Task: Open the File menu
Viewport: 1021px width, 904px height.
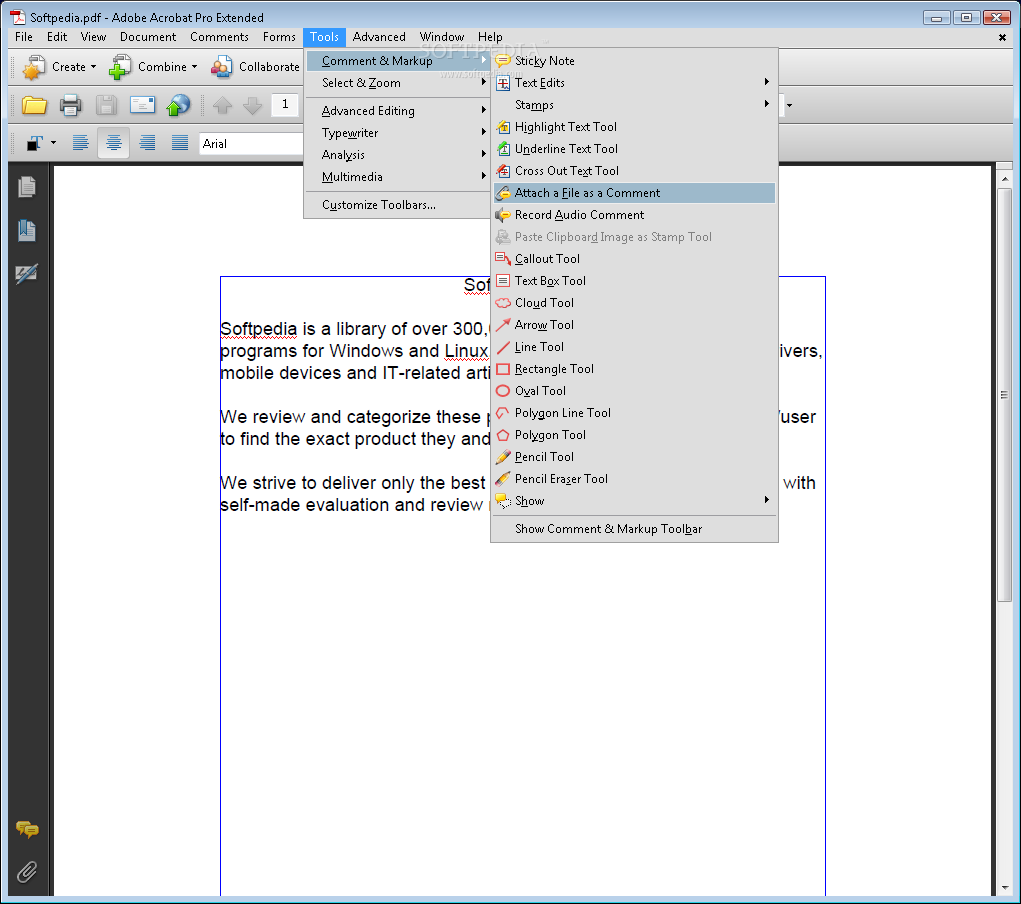Action: point(24,37)
